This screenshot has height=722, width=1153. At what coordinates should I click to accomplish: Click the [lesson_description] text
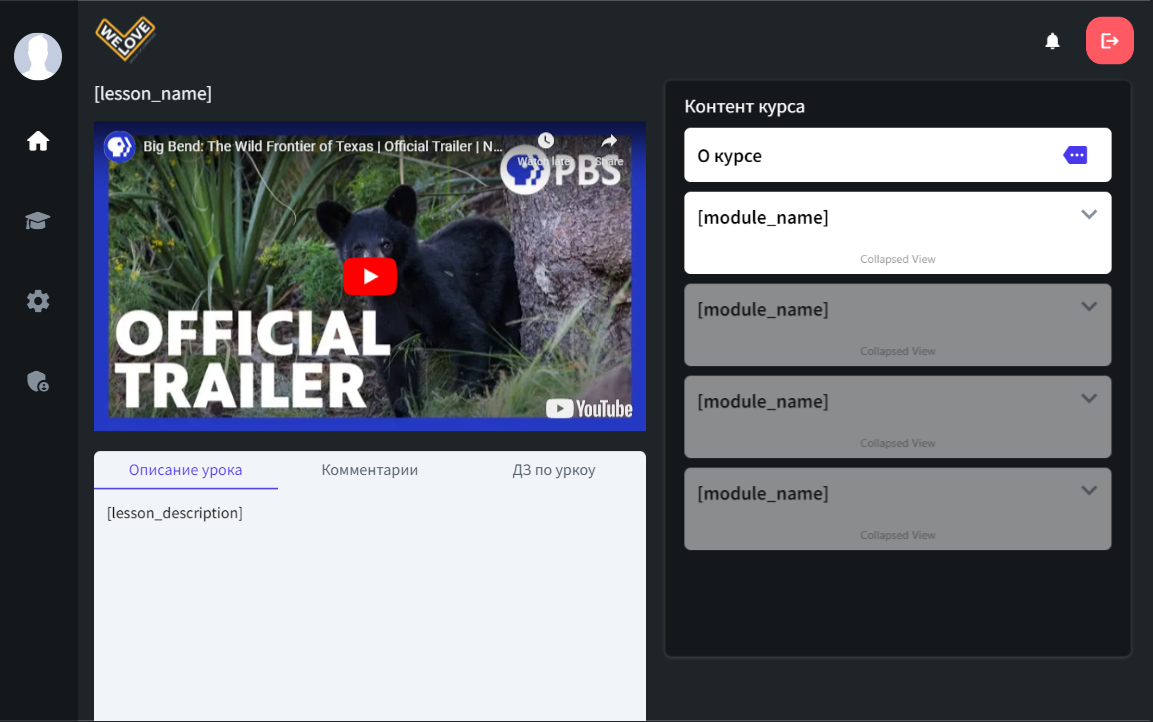pyautogui.click(x=174, y=513)
